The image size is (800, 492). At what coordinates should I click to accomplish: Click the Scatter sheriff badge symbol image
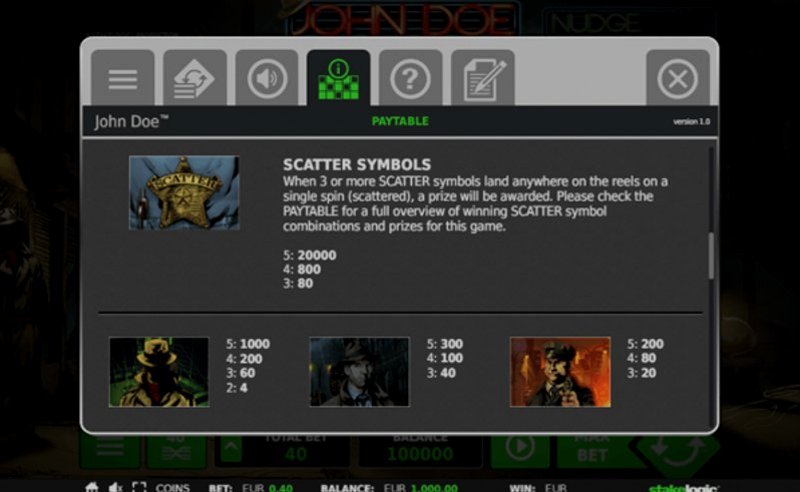tap(184, 193)
